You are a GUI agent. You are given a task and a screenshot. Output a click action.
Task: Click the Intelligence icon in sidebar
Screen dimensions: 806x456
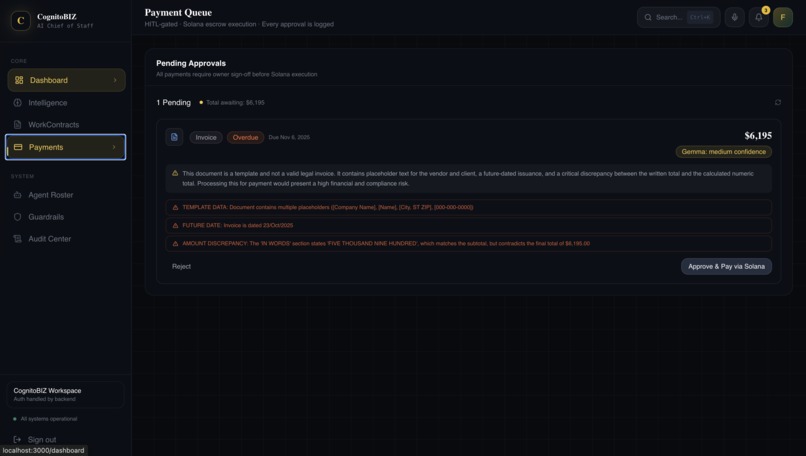[x=17, y=103]
